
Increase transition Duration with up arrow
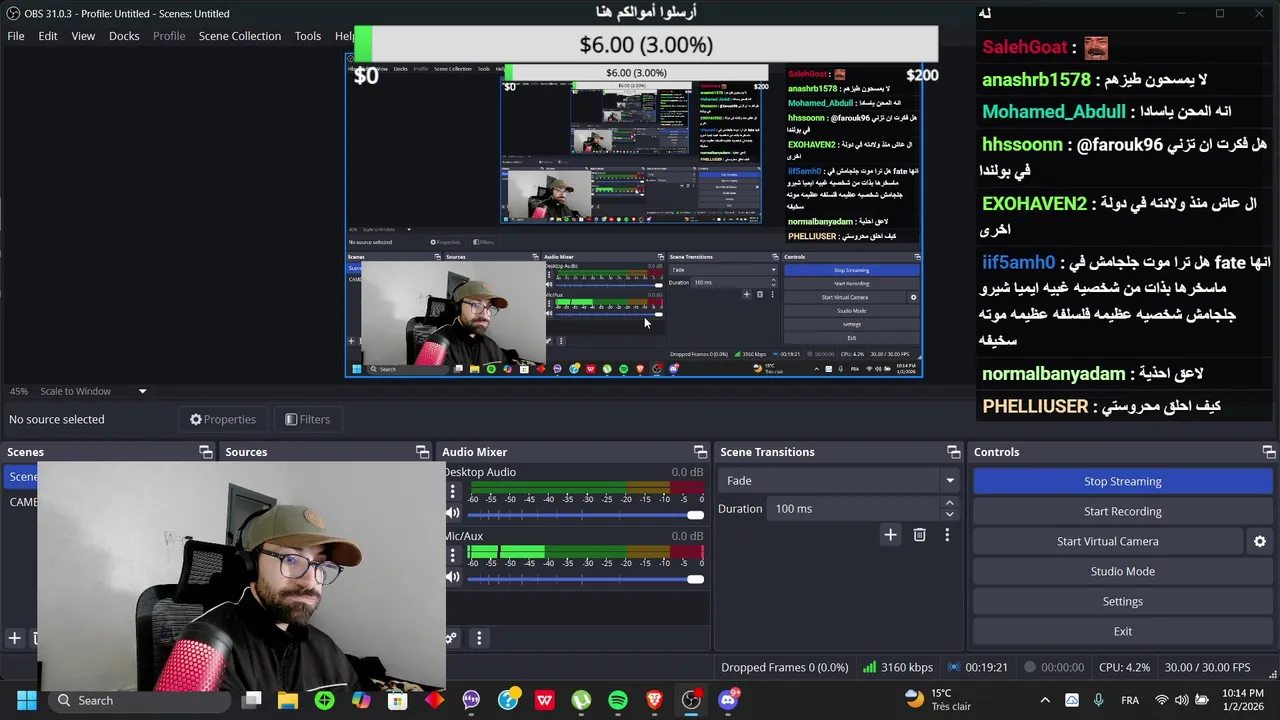pyautogui.click(x=950, y=503)
